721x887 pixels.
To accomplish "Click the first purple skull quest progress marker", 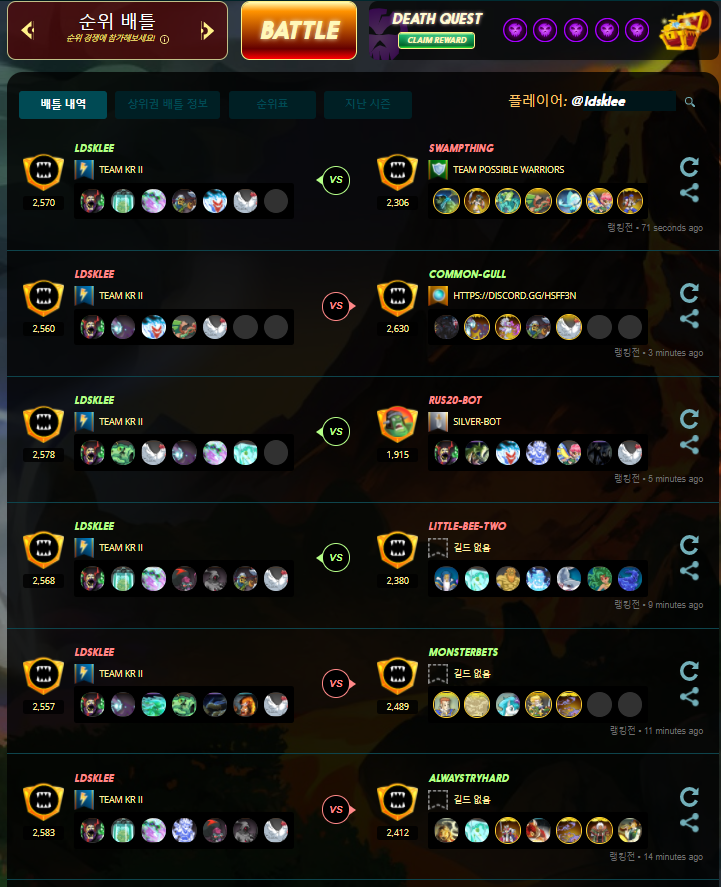I will pos(515,29).
